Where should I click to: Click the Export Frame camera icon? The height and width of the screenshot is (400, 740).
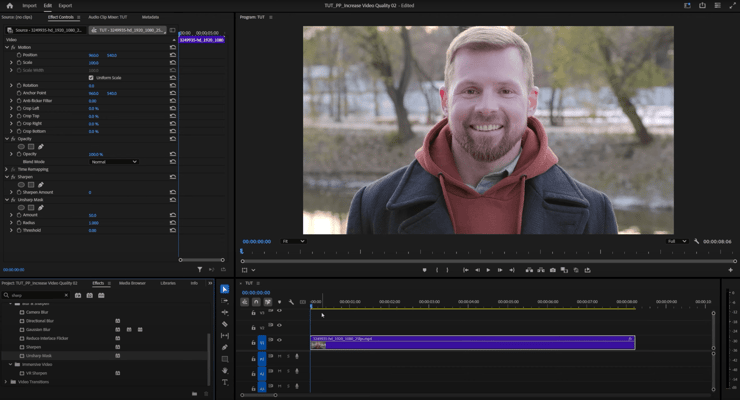[x=553, y=270]
